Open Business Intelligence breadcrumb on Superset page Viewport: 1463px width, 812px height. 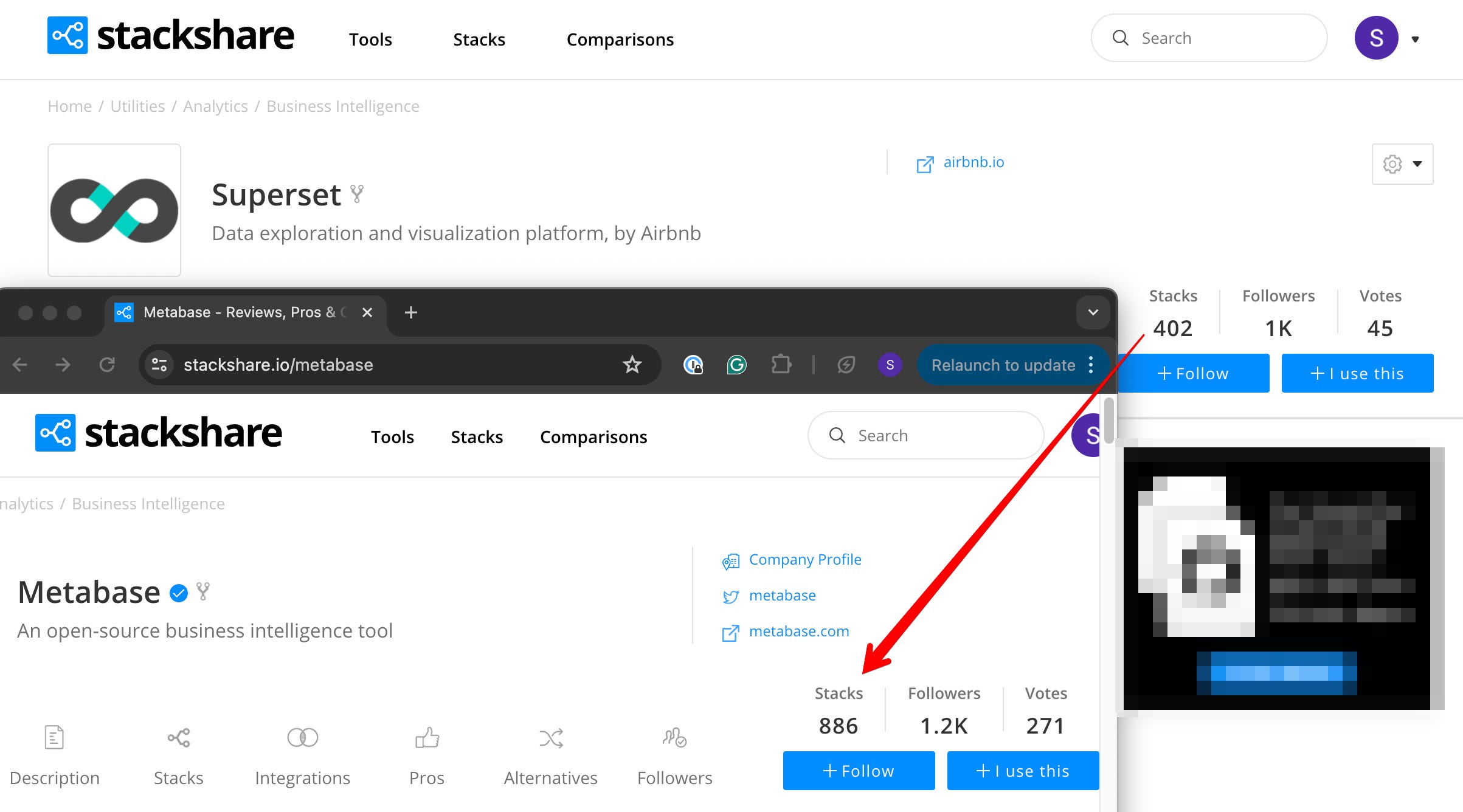point(343,106)
